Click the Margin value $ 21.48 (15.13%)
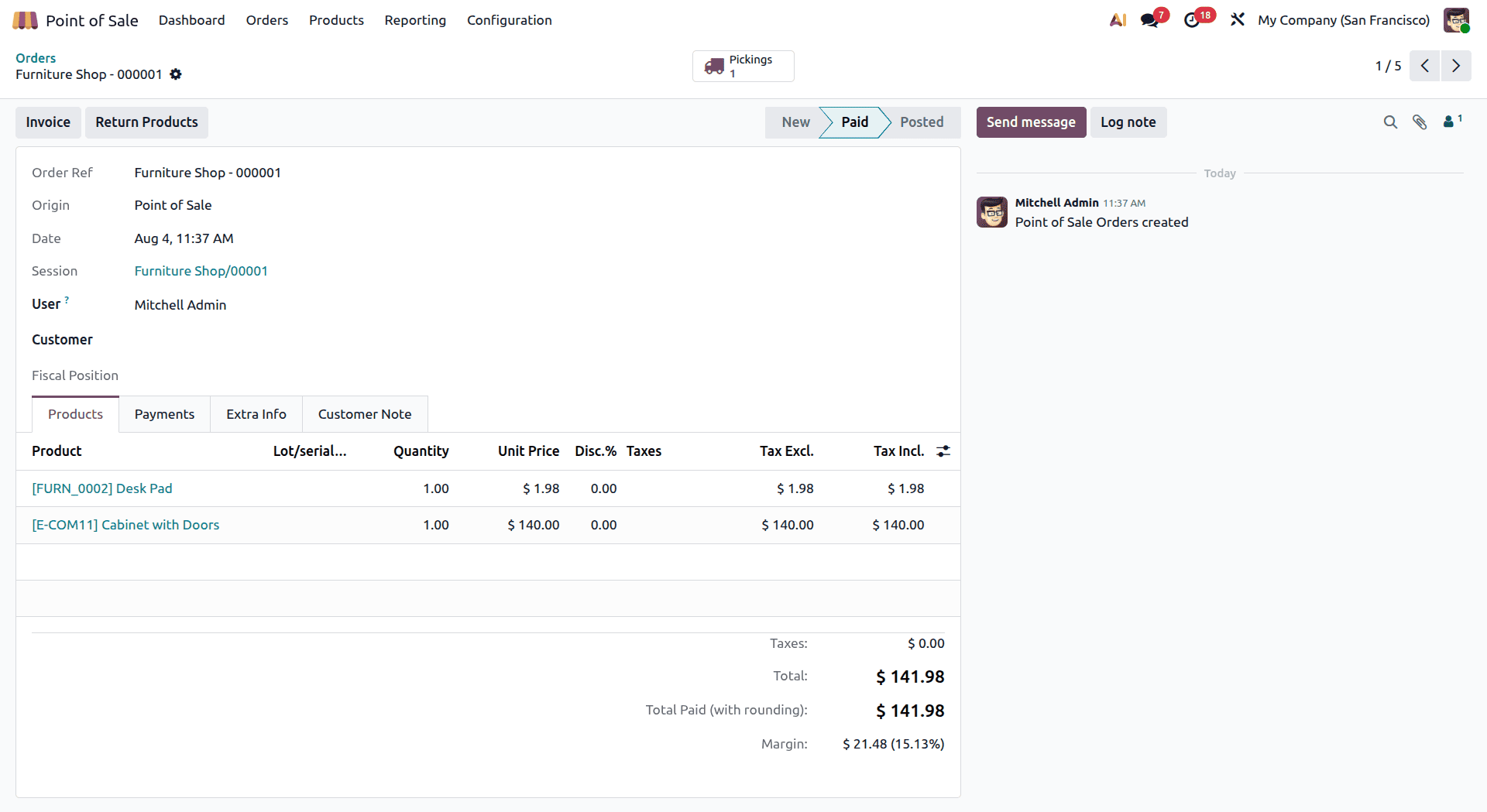 (893, 744)
